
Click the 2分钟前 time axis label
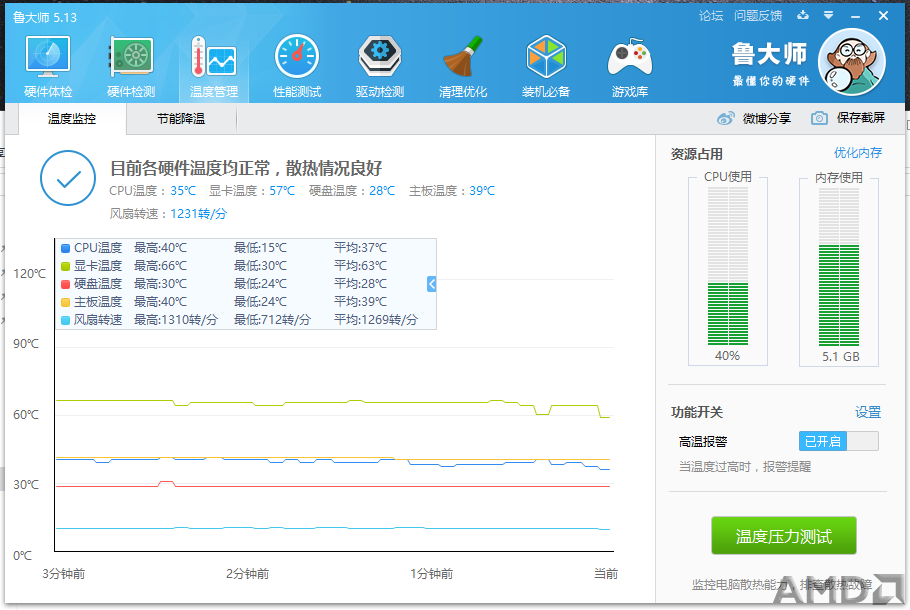click(247, 573)
